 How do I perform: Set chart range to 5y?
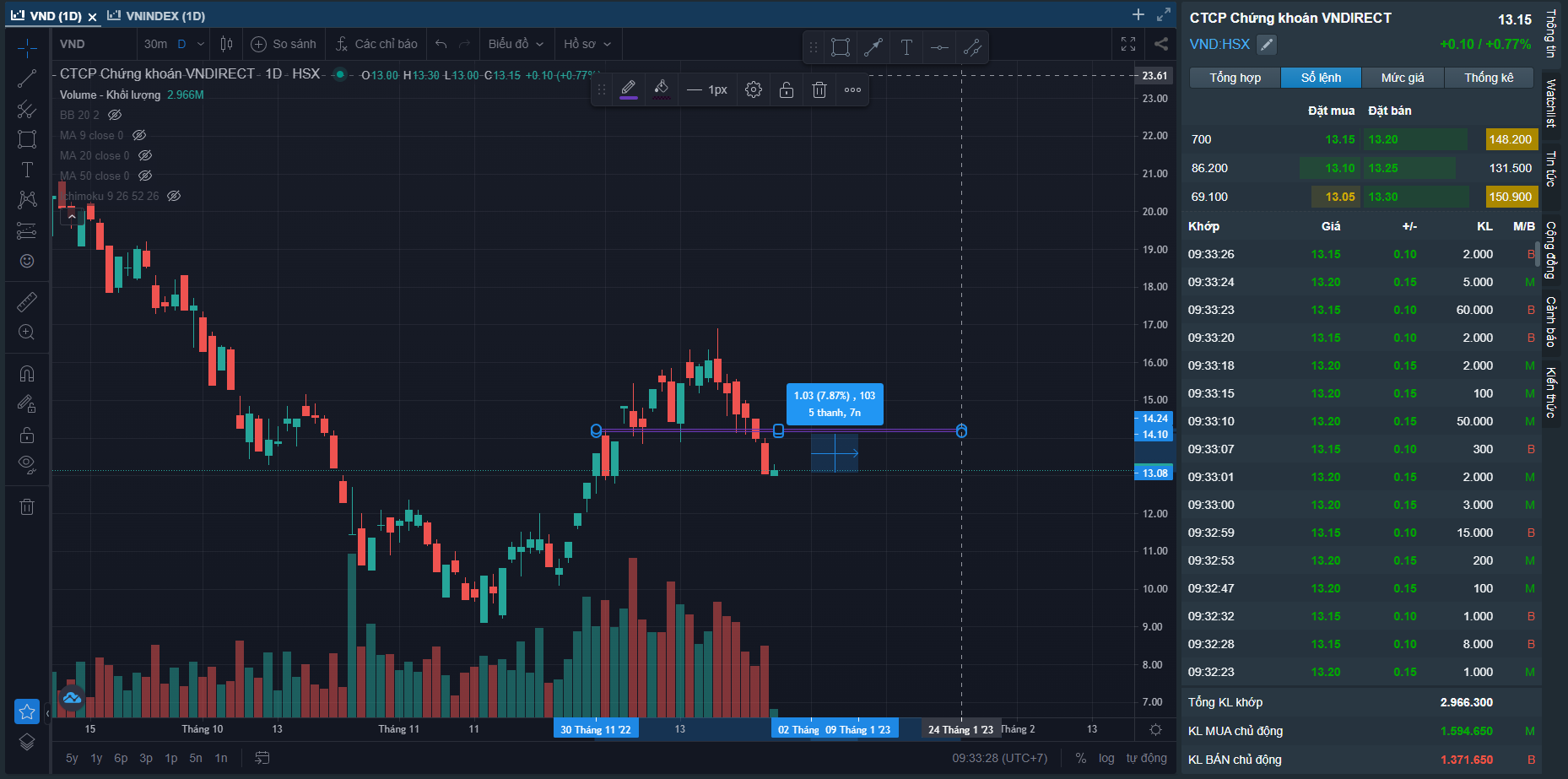72,758
